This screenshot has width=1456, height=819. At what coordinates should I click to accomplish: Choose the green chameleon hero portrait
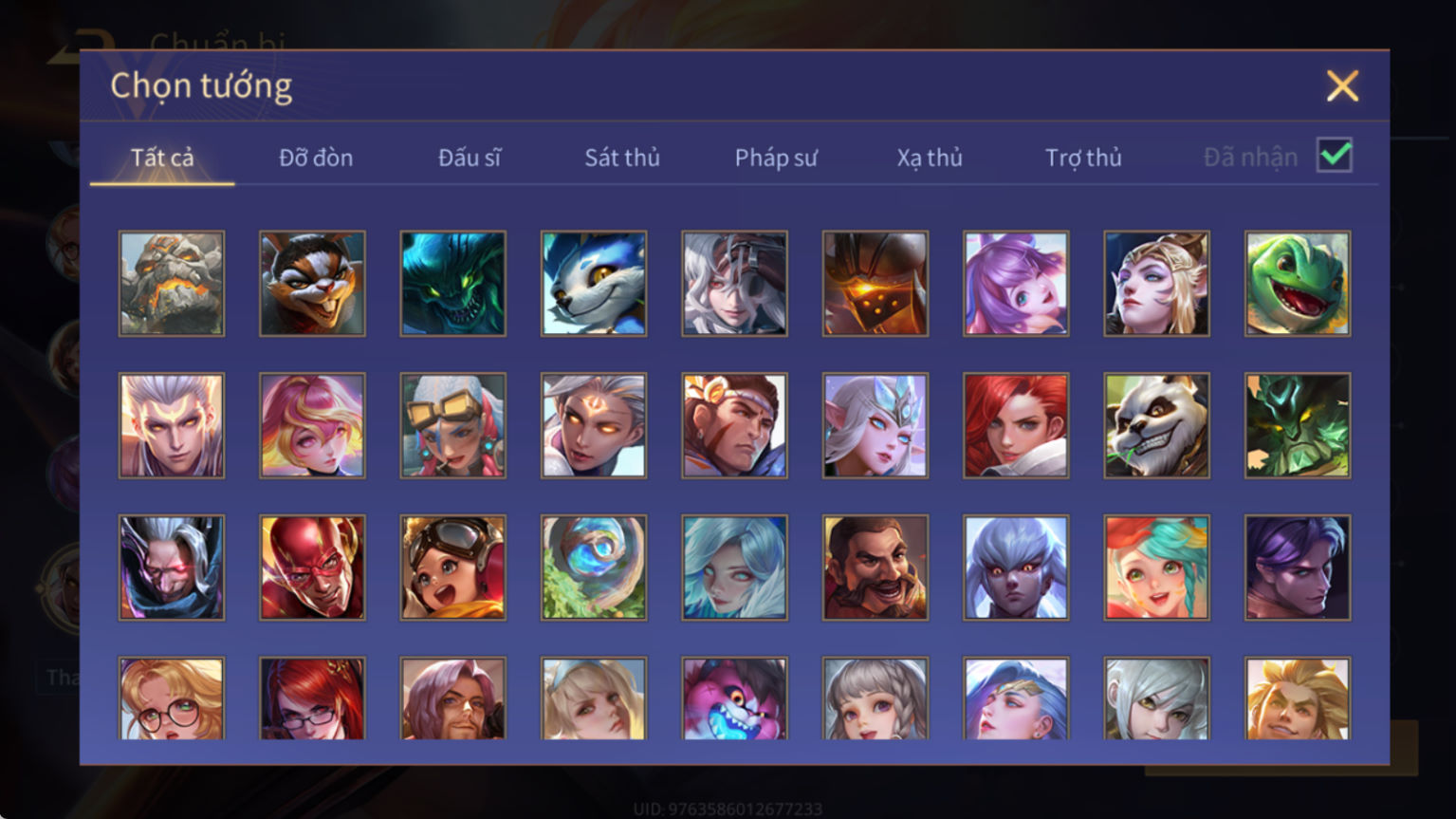[1297, 283]
